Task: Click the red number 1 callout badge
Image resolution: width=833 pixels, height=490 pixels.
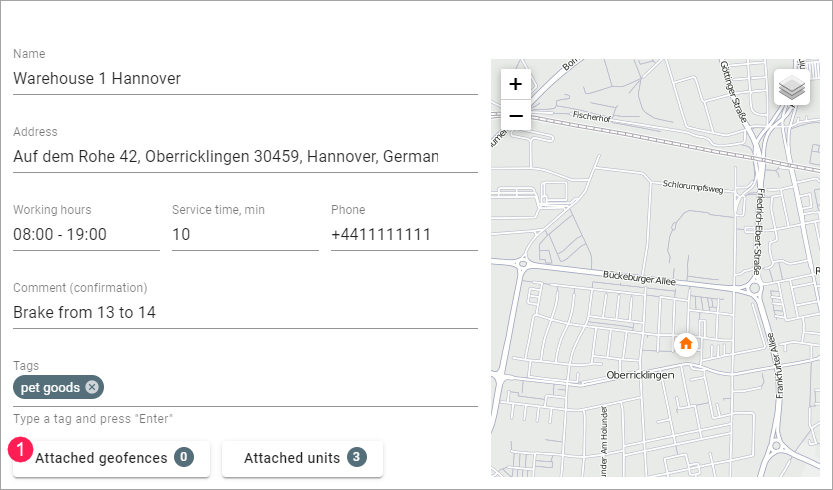Action: click(21, 450)
